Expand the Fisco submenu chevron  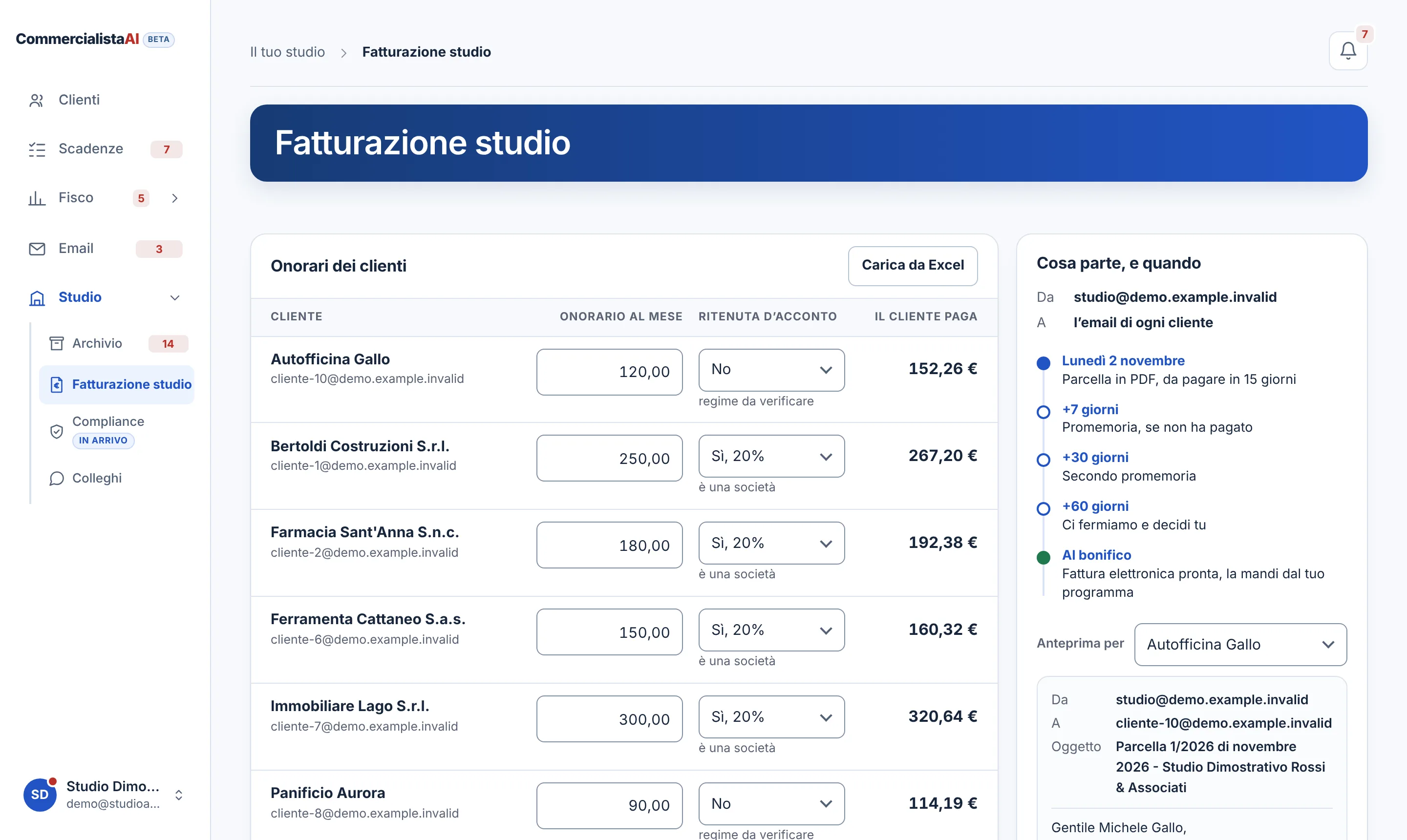[175, 198]
